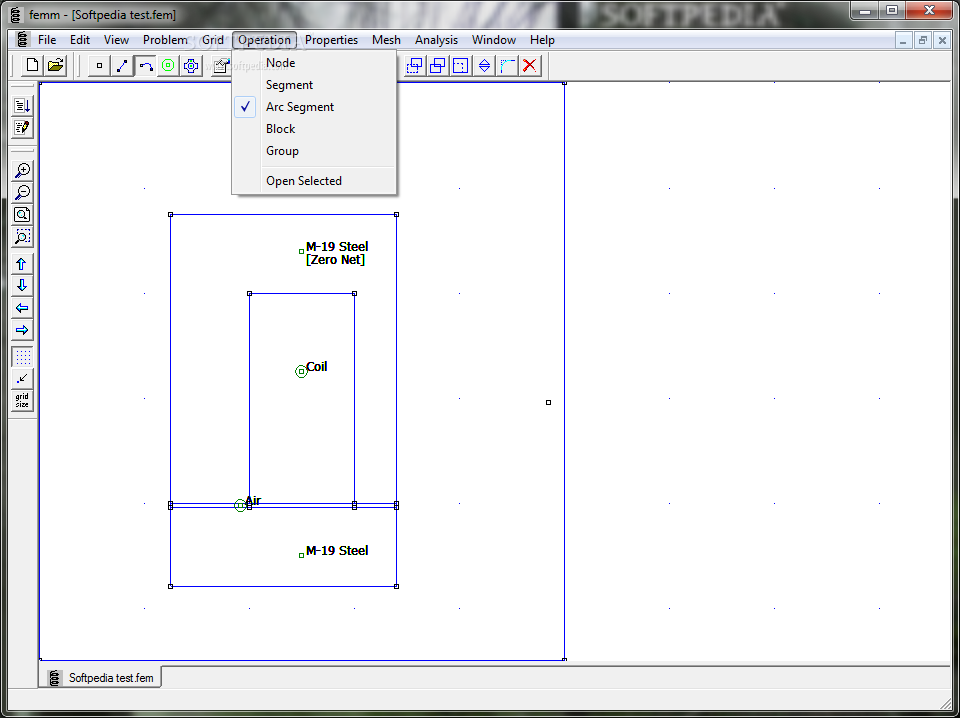
Task: Click the Air block label
Action: 253,501
